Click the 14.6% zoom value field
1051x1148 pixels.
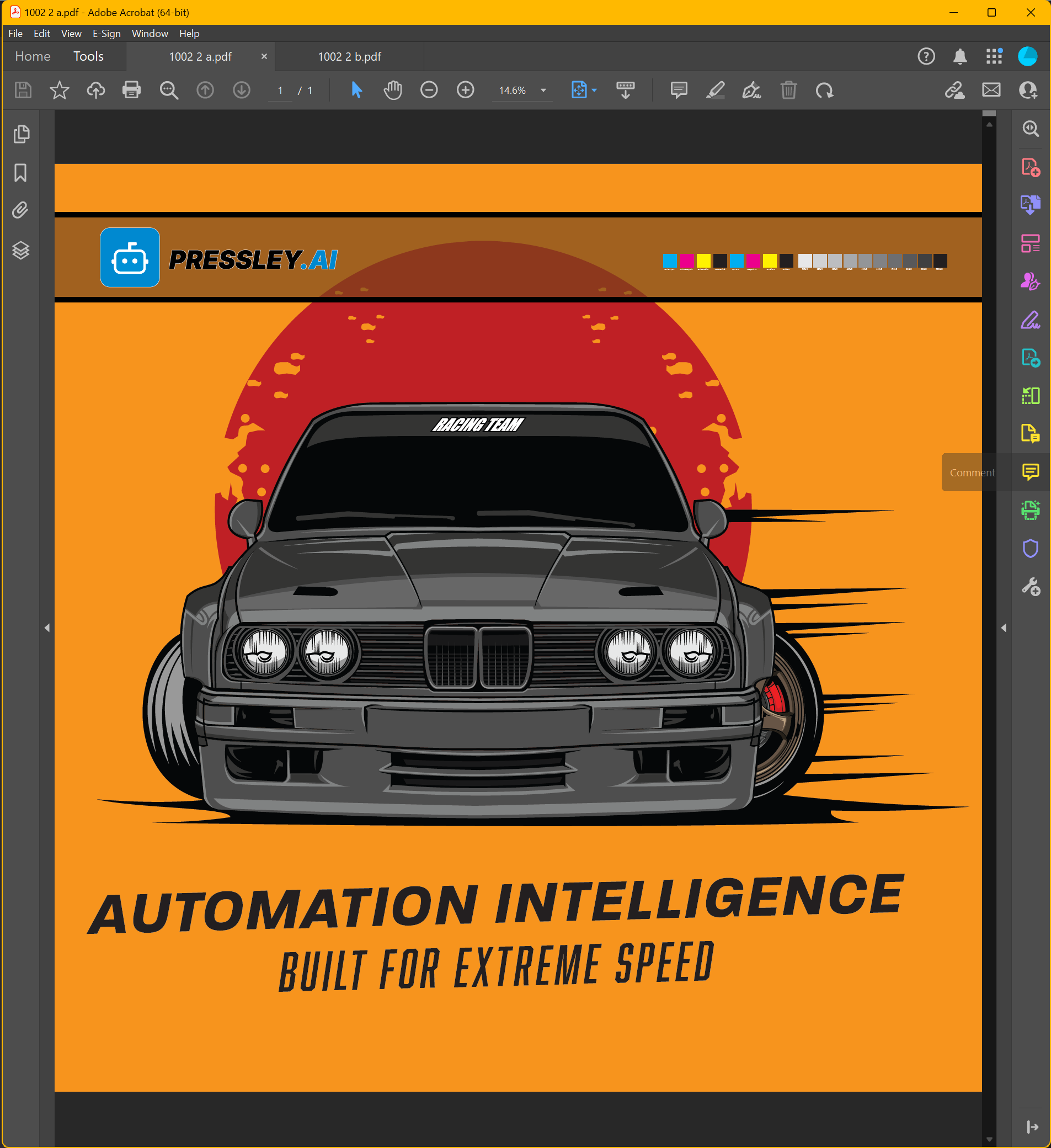coord(513,91)
